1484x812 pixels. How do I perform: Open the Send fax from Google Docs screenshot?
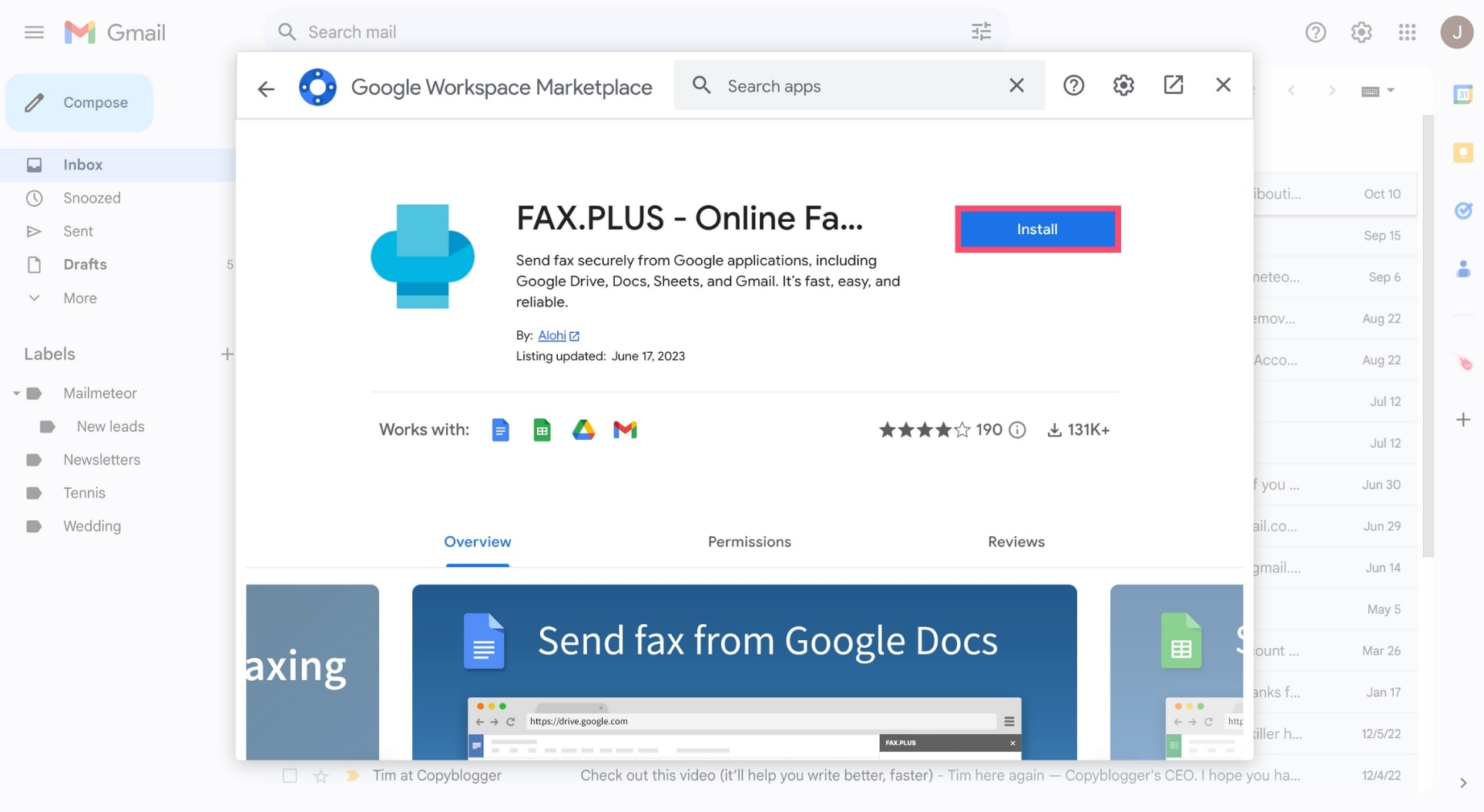(x=744, y=673)
